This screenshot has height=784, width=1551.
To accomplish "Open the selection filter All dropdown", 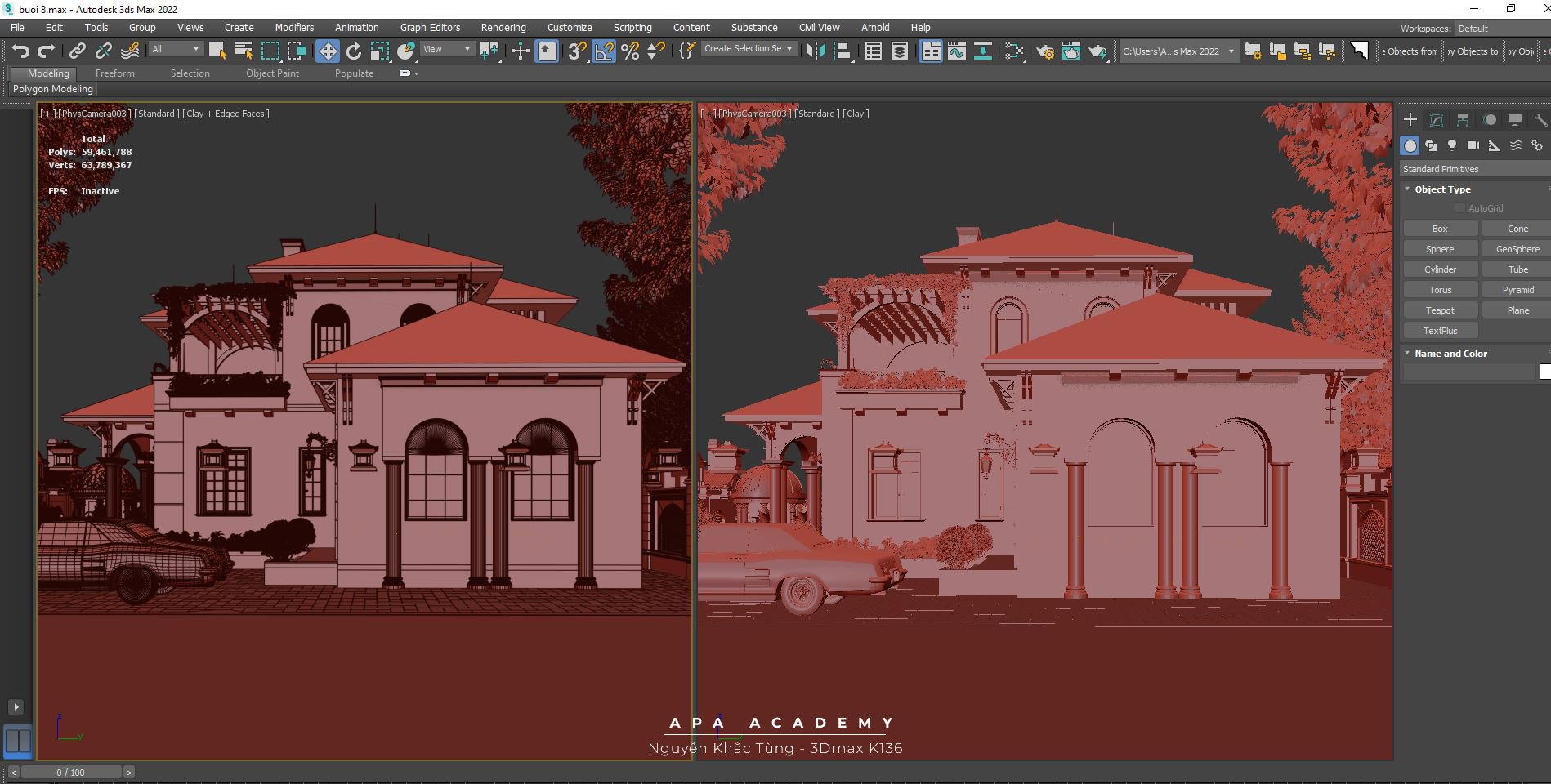I will click(x=175, y=49).
